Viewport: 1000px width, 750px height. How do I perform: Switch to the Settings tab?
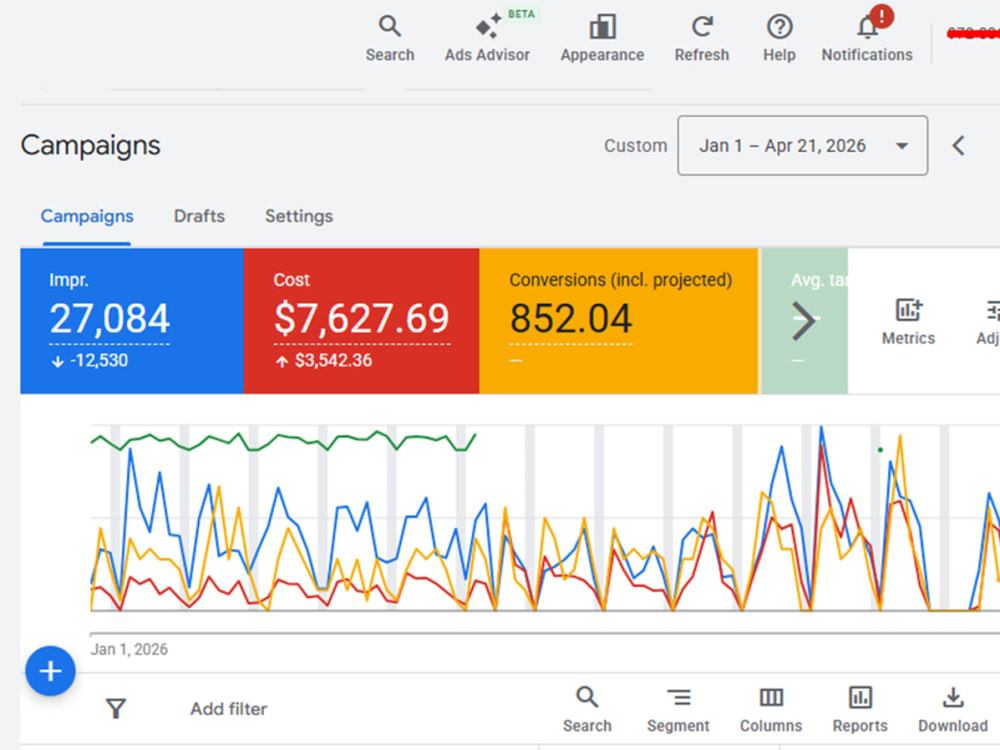click(x=298, y=216)
